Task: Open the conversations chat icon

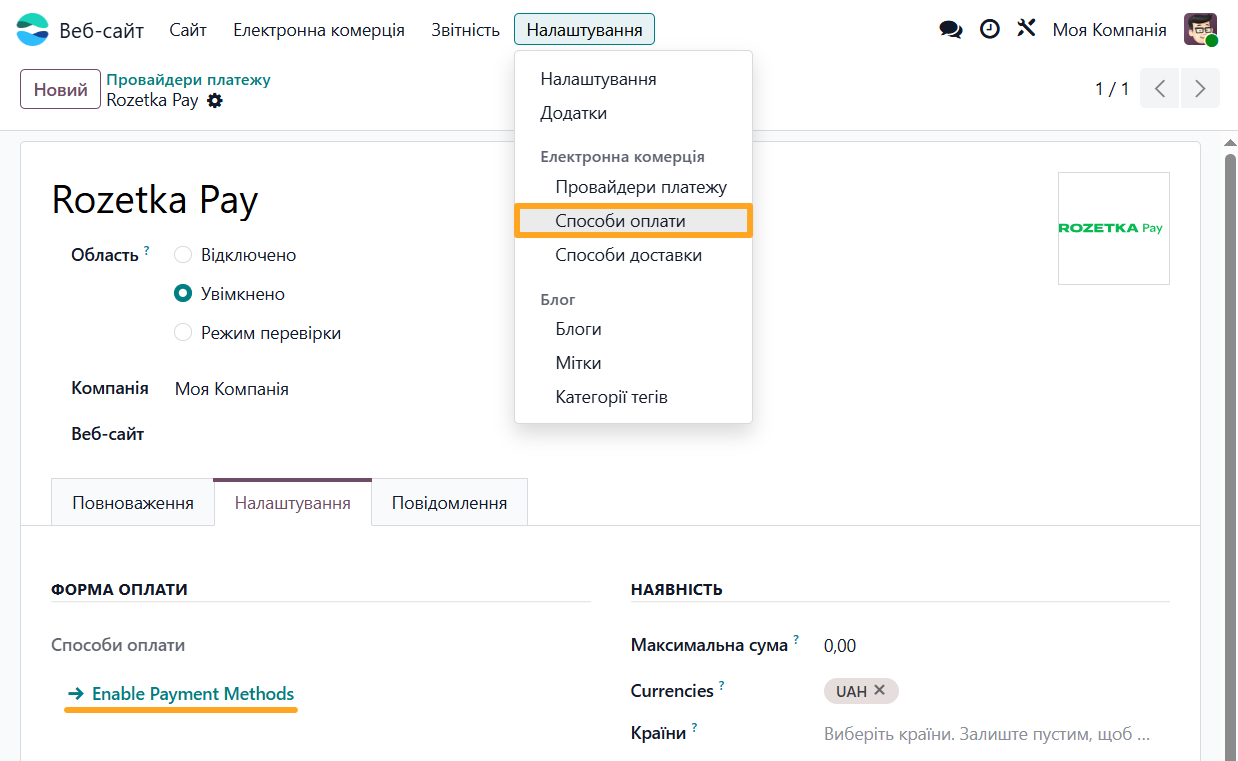Action: point(951,30)
